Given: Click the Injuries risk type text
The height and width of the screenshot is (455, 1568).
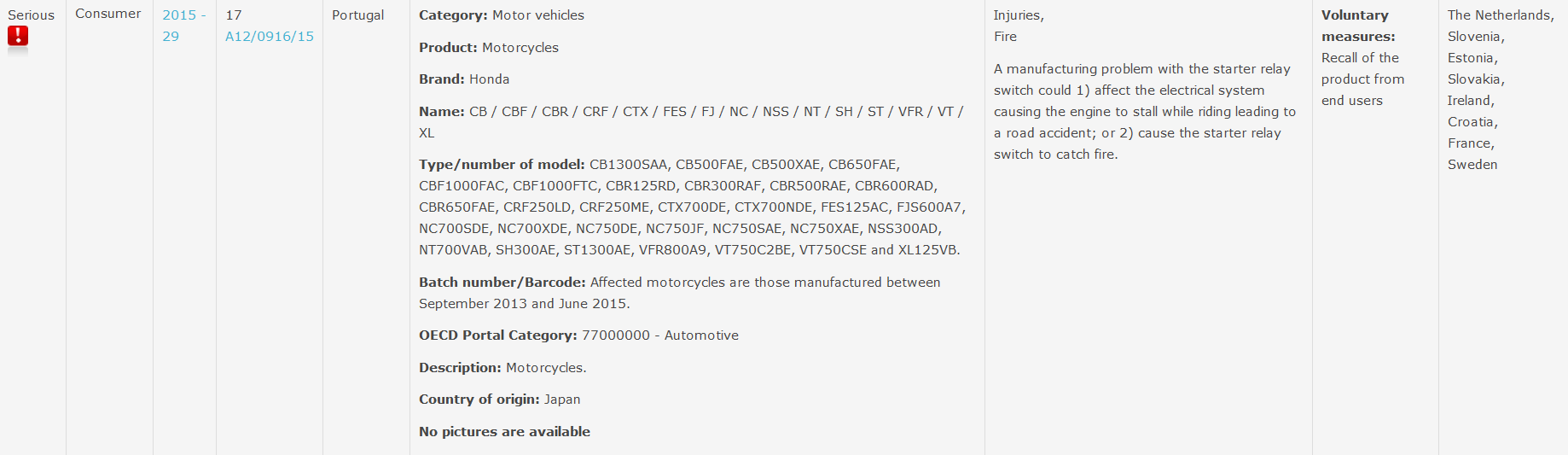Looking at the screenshot, I should pos(1018,15).
